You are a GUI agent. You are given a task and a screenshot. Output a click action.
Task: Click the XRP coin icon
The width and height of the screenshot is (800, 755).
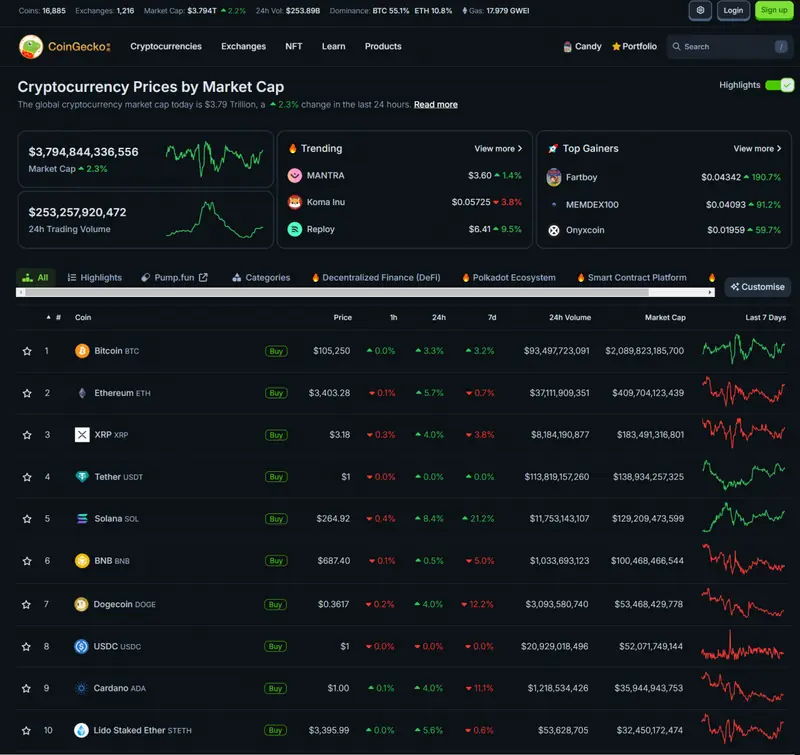82,435
